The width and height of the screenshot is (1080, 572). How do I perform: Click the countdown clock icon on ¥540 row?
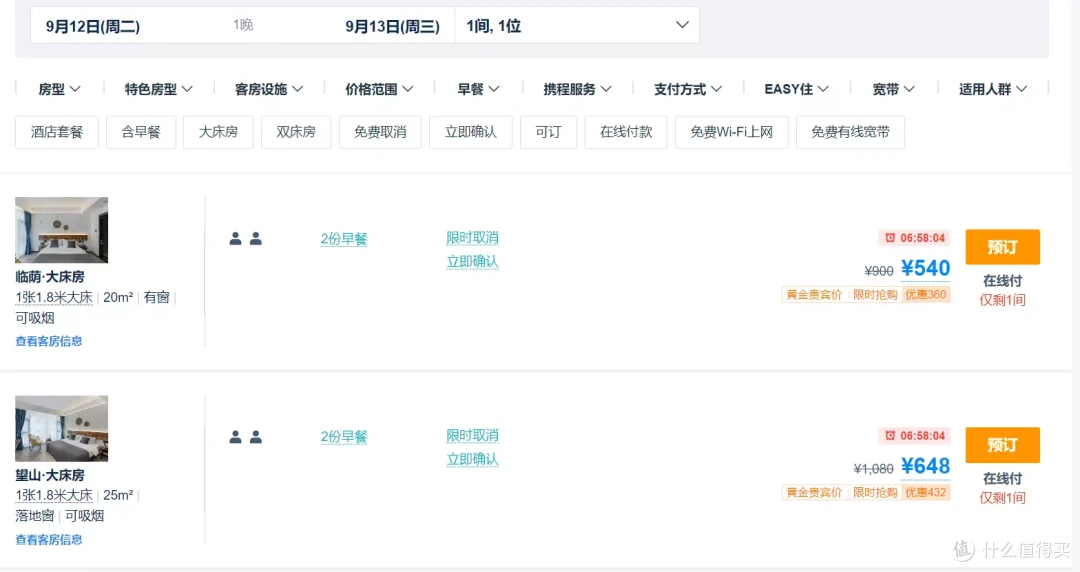coord(890,238)
